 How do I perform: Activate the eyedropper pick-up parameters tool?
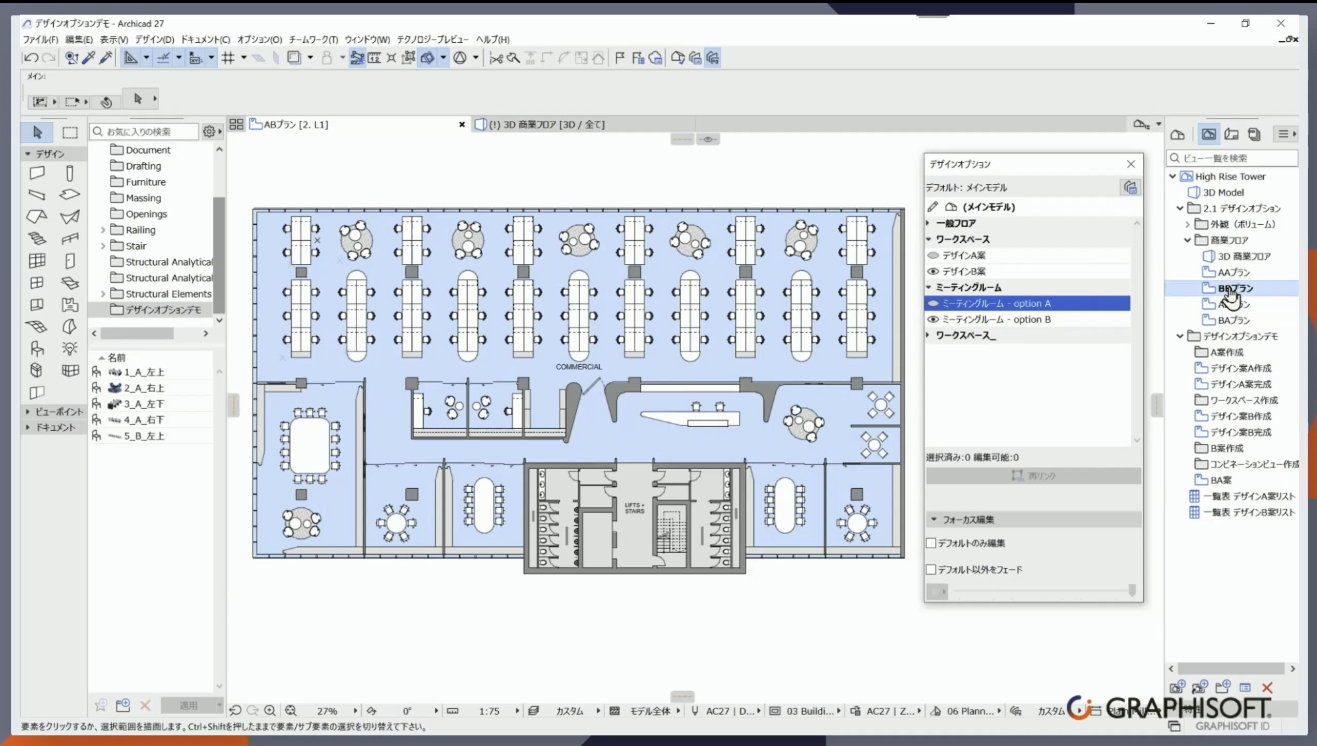(x=91, y=57)
